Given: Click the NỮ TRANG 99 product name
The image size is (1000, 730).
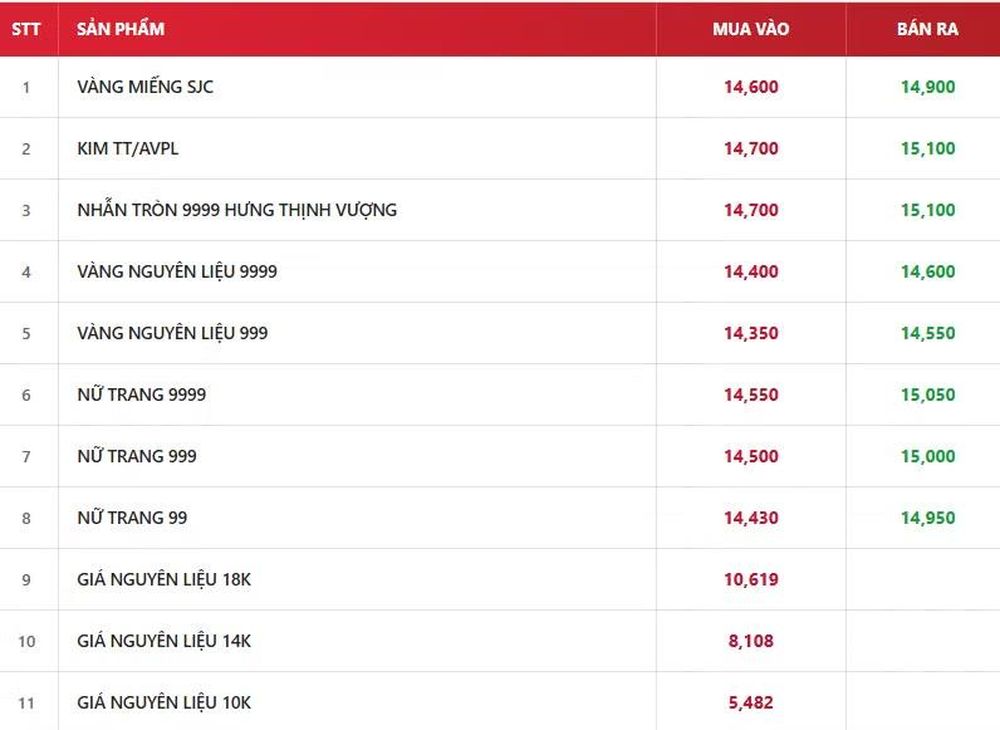Looking at the screenshot, I should (x=132, y=518).
